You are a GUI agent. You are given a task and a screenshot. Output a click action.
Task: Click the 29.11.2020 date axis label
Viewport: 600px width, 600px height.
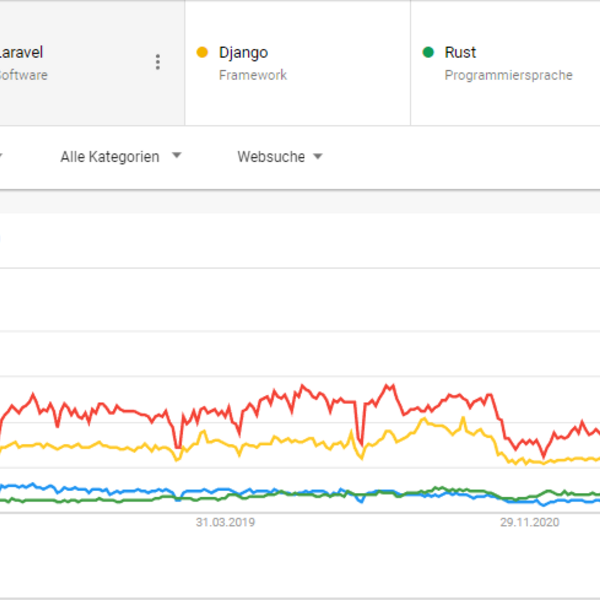[530, 522]
